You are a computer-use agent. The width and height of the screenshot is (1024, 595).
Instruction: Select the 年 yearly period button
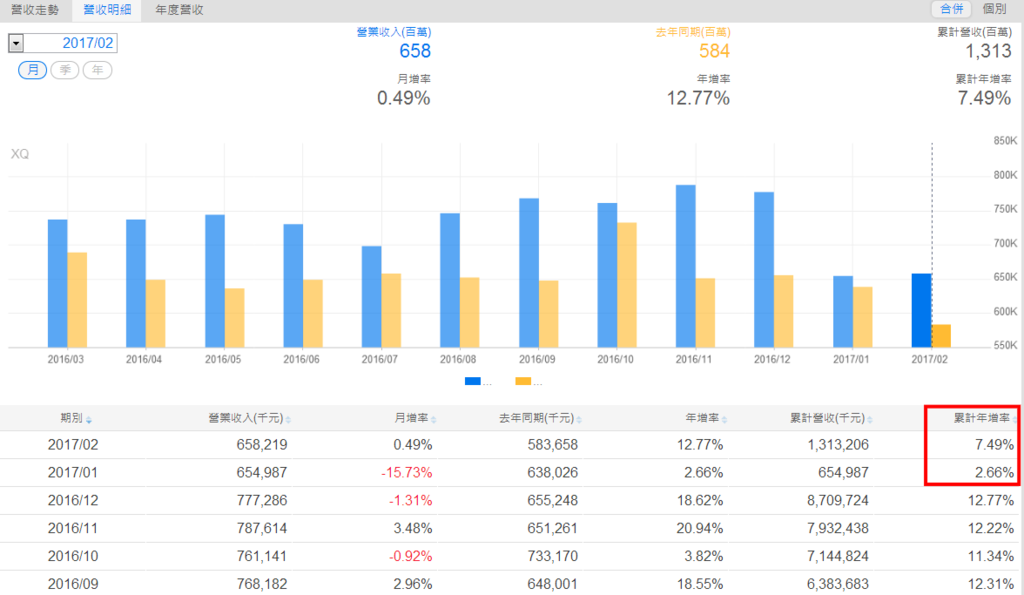click(x=97, y=70)
